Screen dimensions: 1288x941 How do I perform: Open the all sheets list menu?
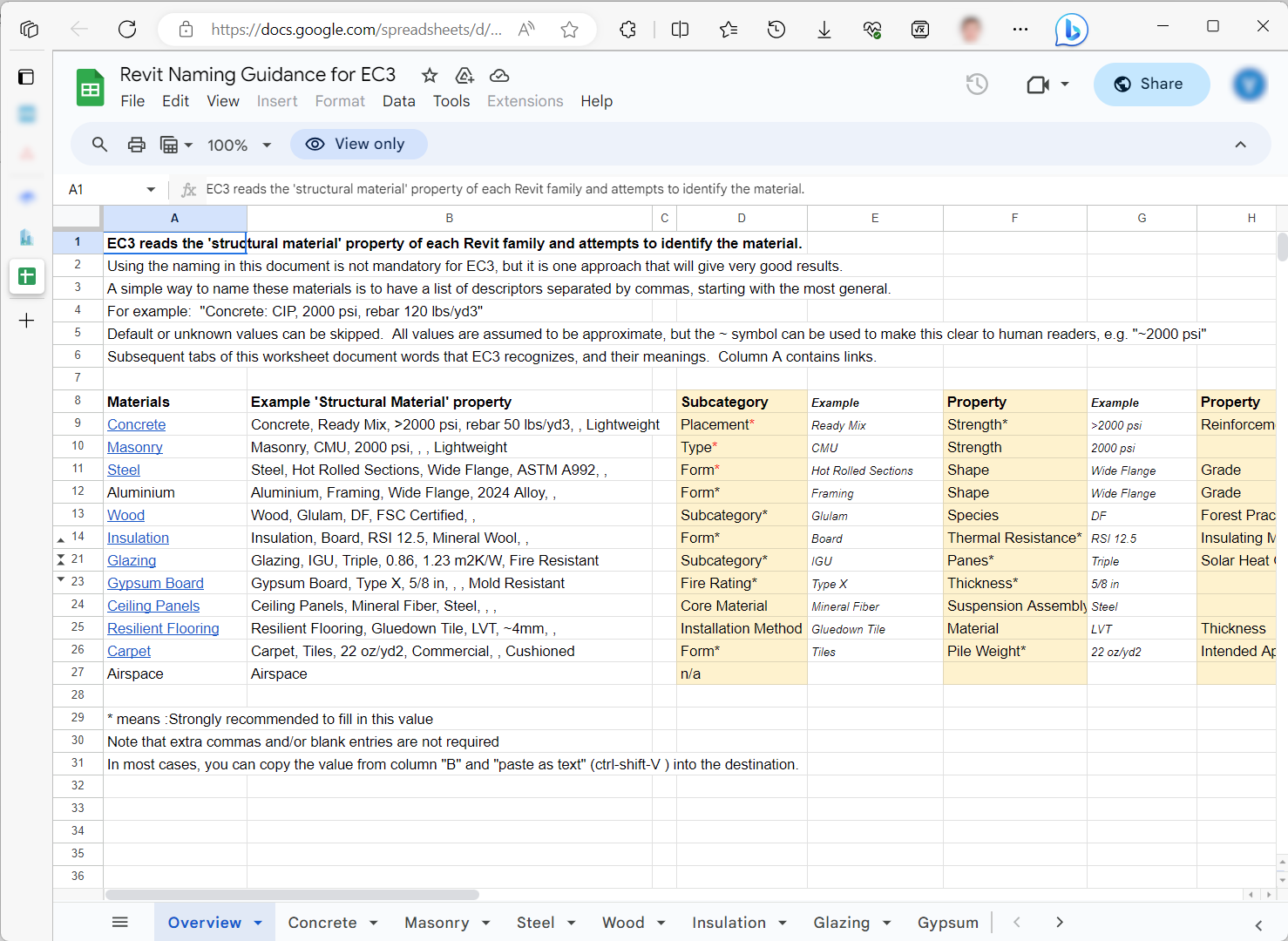(120, 922)
